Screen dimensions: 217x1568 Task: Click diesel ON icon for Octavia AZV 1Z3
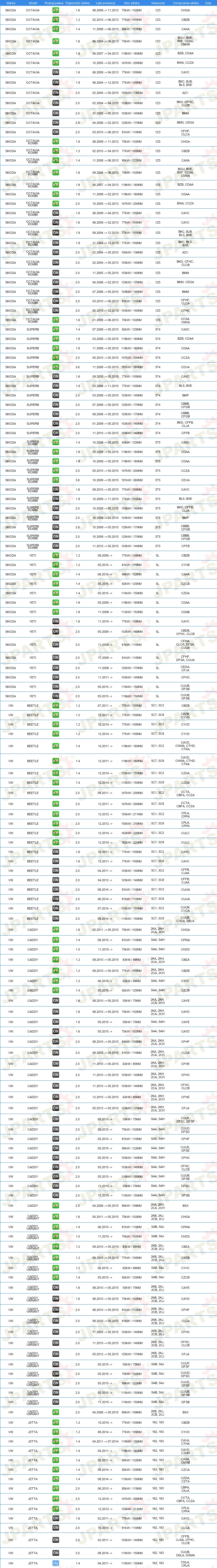click(x=55, y=93)
